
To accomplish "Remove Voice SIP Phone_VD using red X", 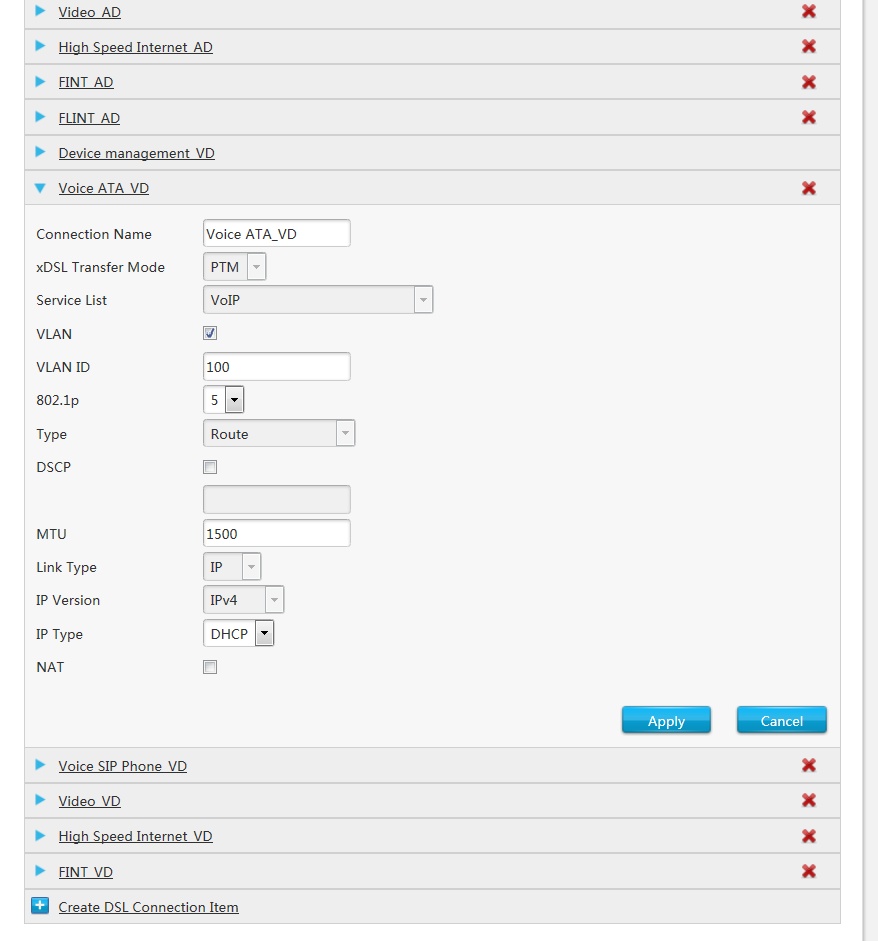I will pyautogui.click(x=808, y=766).
